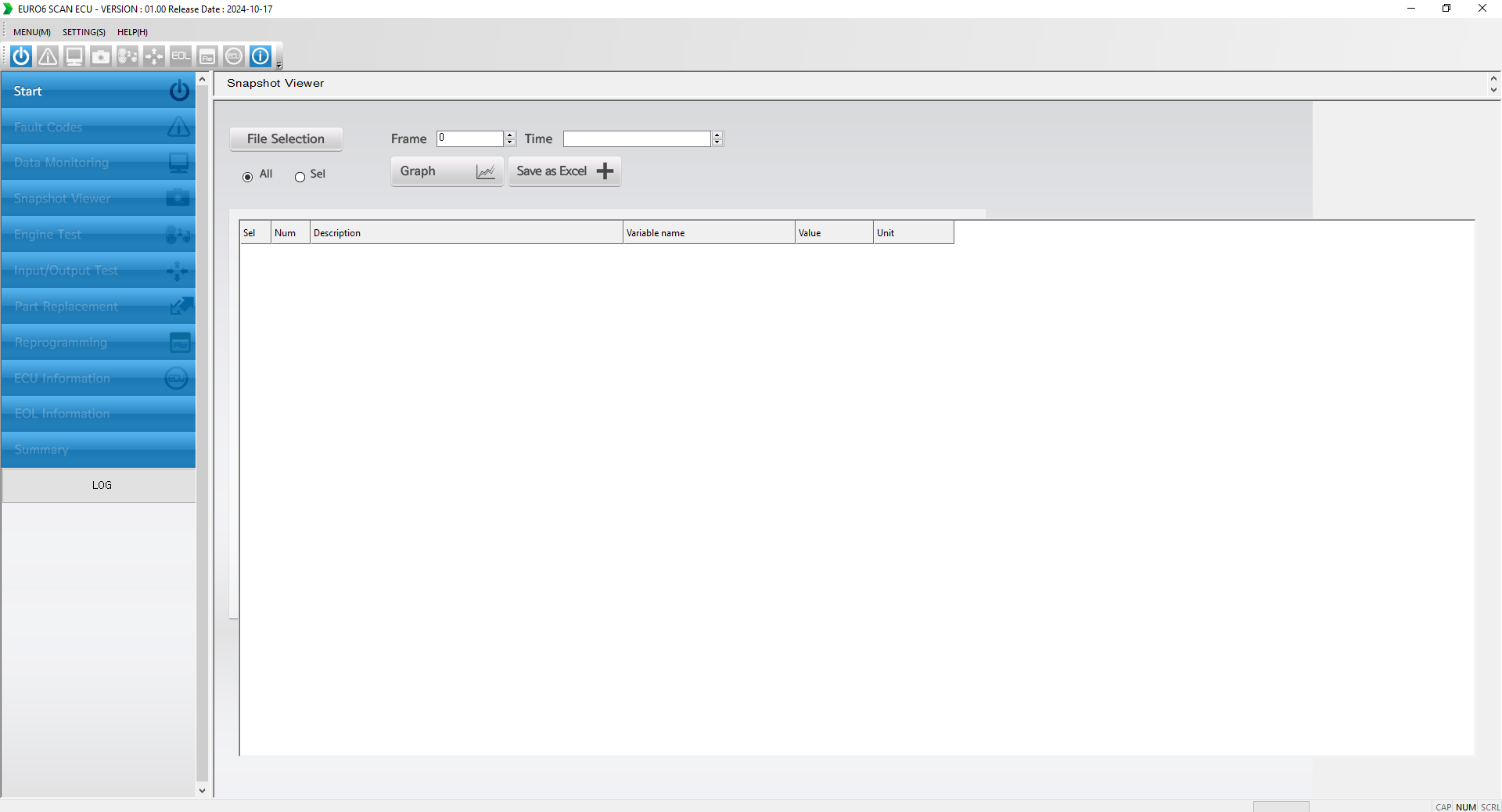Click the CAP status bar indicator
This screenshot has width=1502, height=812.
coord(1443,807)
